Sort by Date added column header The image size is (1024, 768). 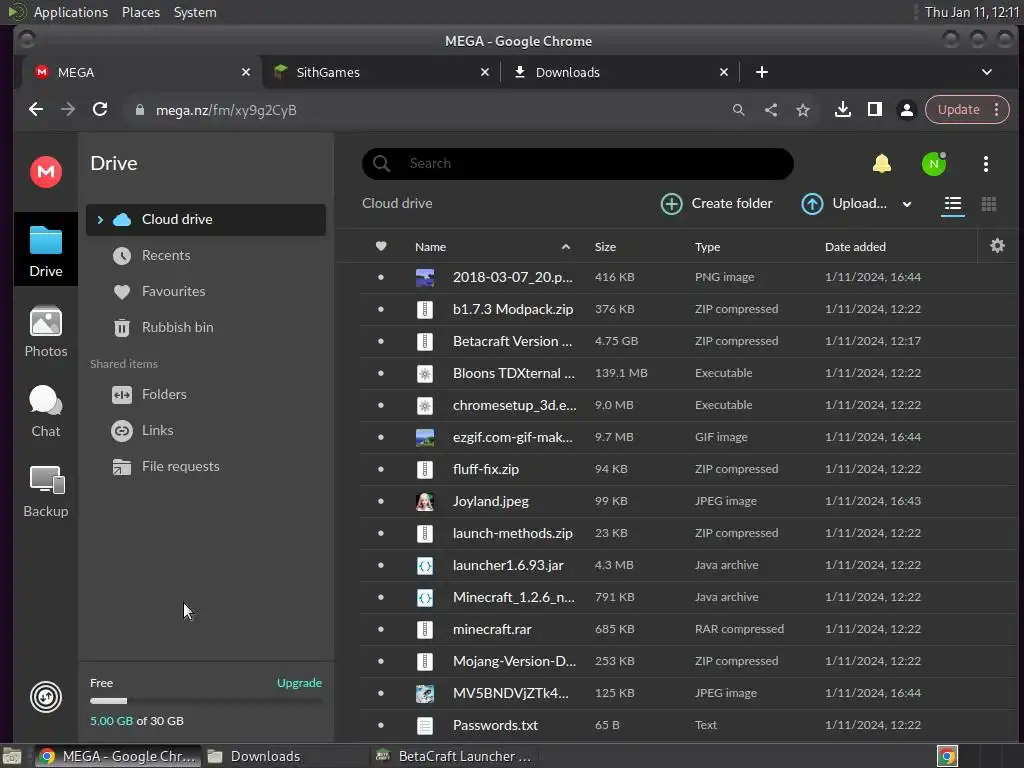855,247
